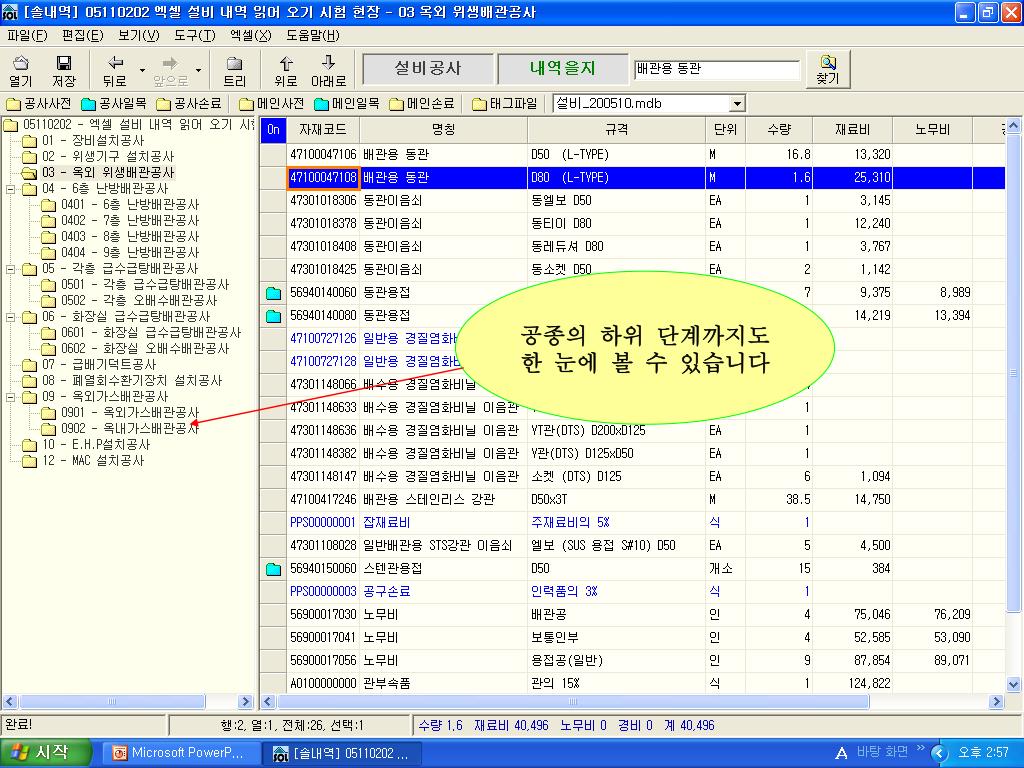
Task: Click folder icon of 01 - 장비설치공사
Action: click(29, 141)
